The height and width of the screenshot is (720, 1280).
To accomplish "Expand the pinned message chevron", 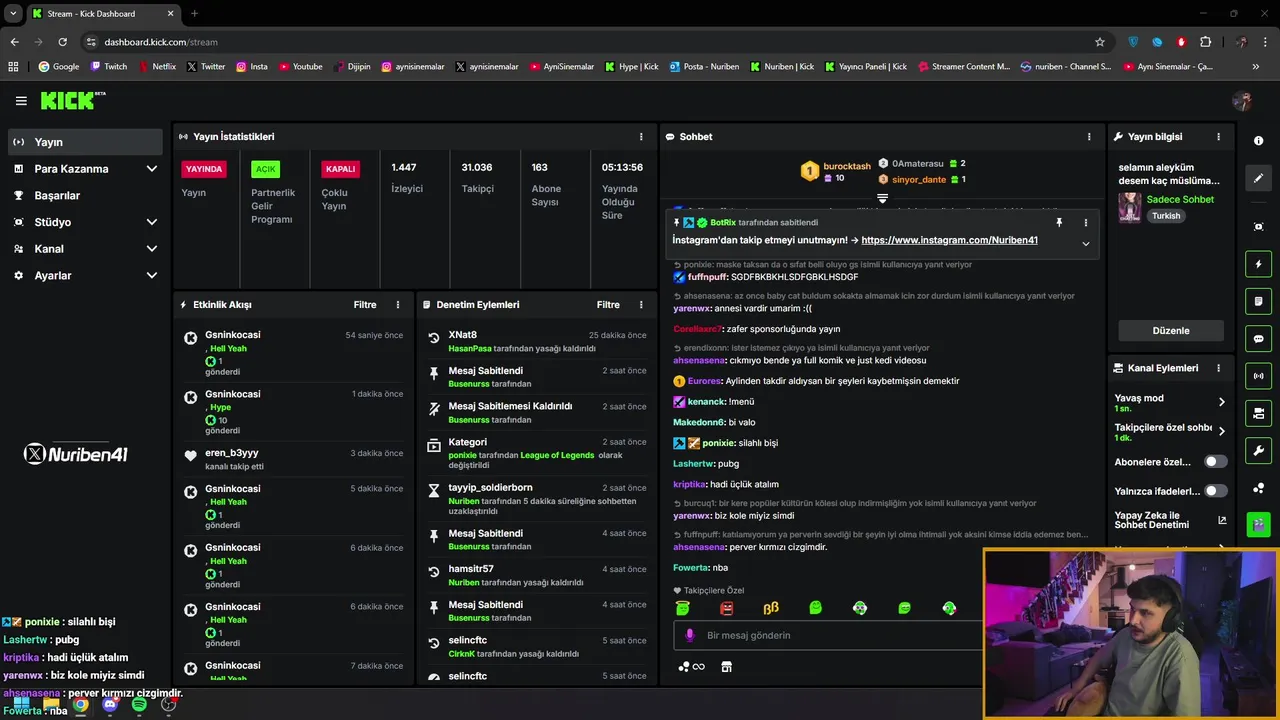I will [x=1086, y=244].
